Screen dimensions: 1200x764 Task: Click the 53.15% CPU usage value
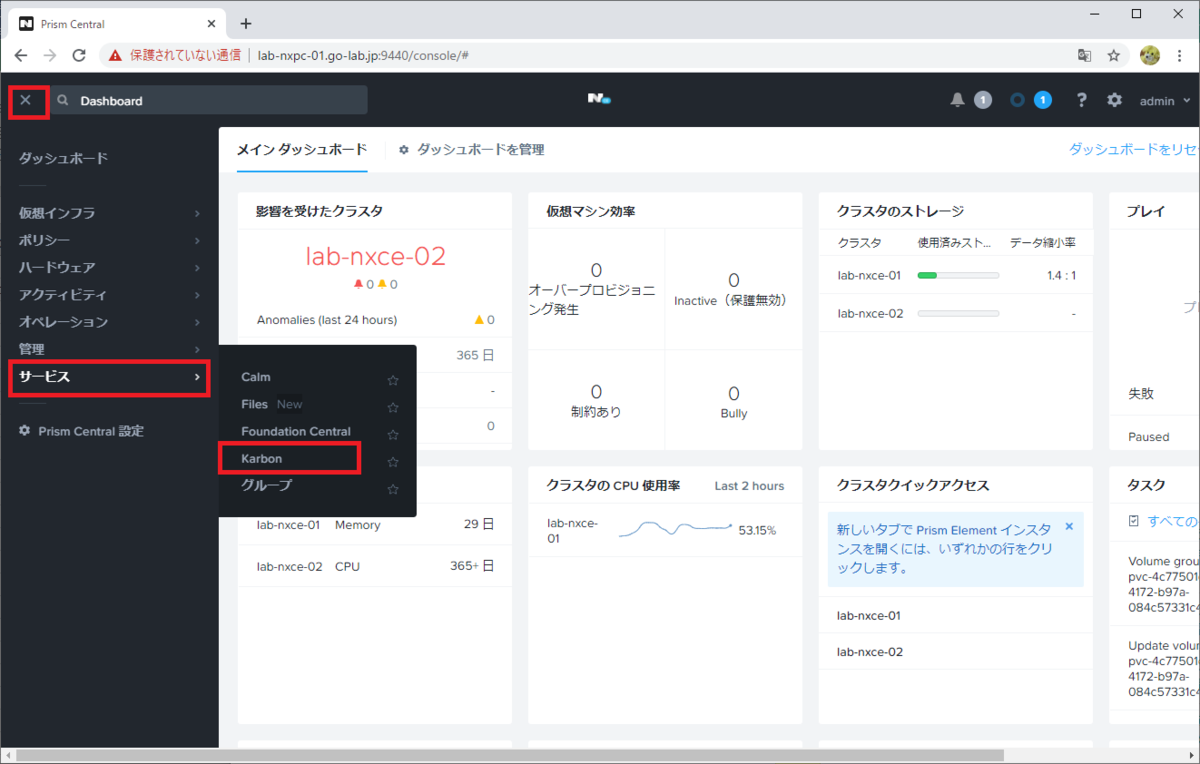(x=757, y=530)
